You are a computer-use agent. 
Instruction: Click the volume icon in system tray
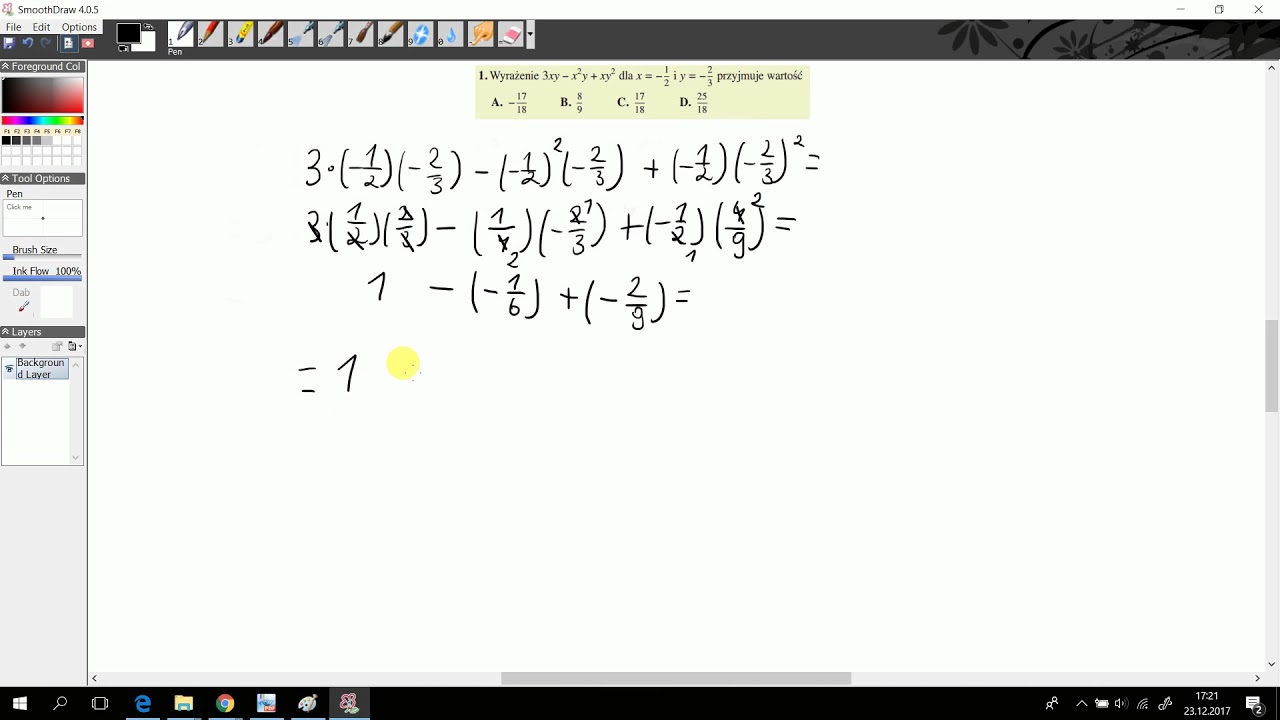coord(1121,704)
